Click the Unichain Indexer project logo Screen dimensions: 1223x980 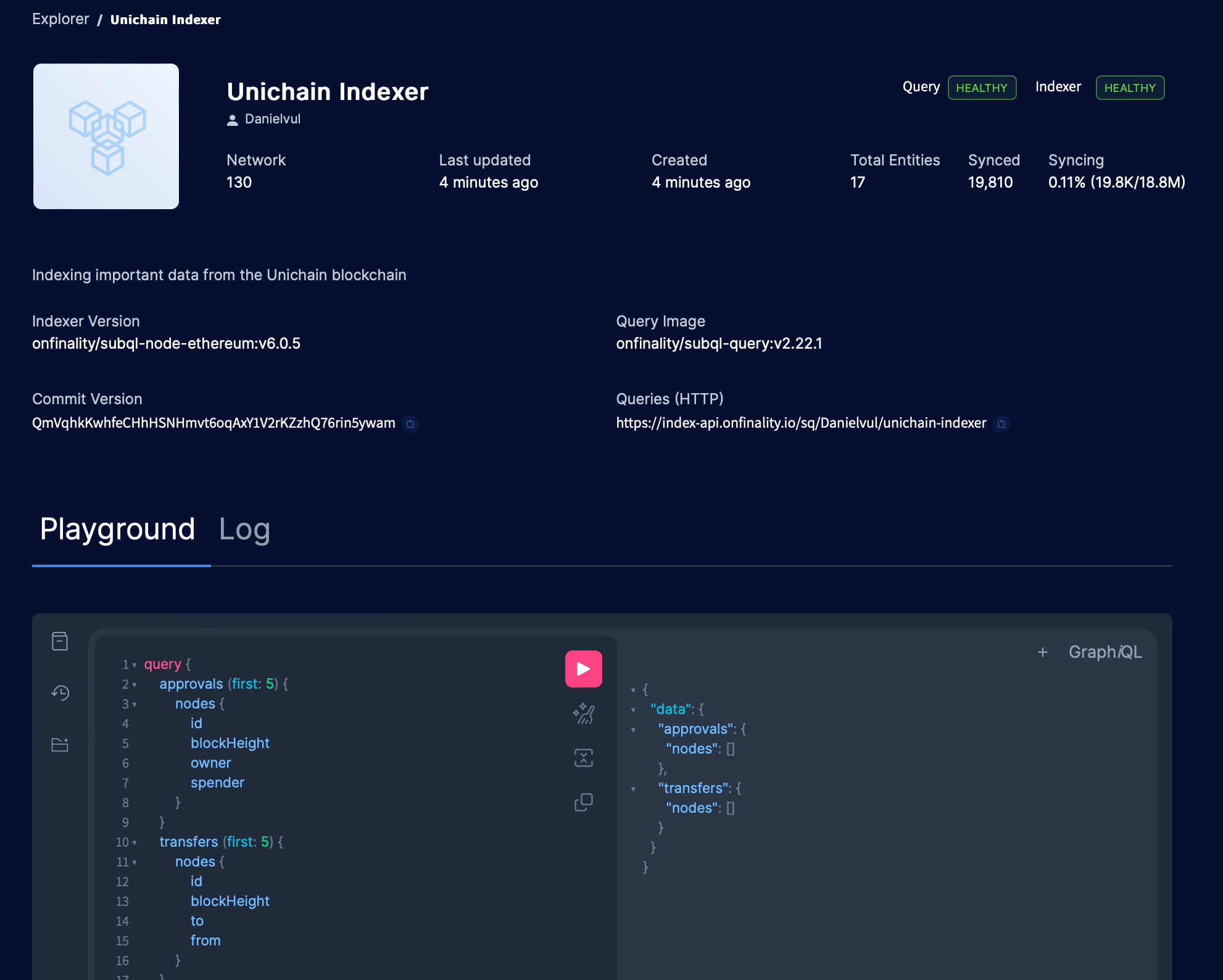click(106, 136)
